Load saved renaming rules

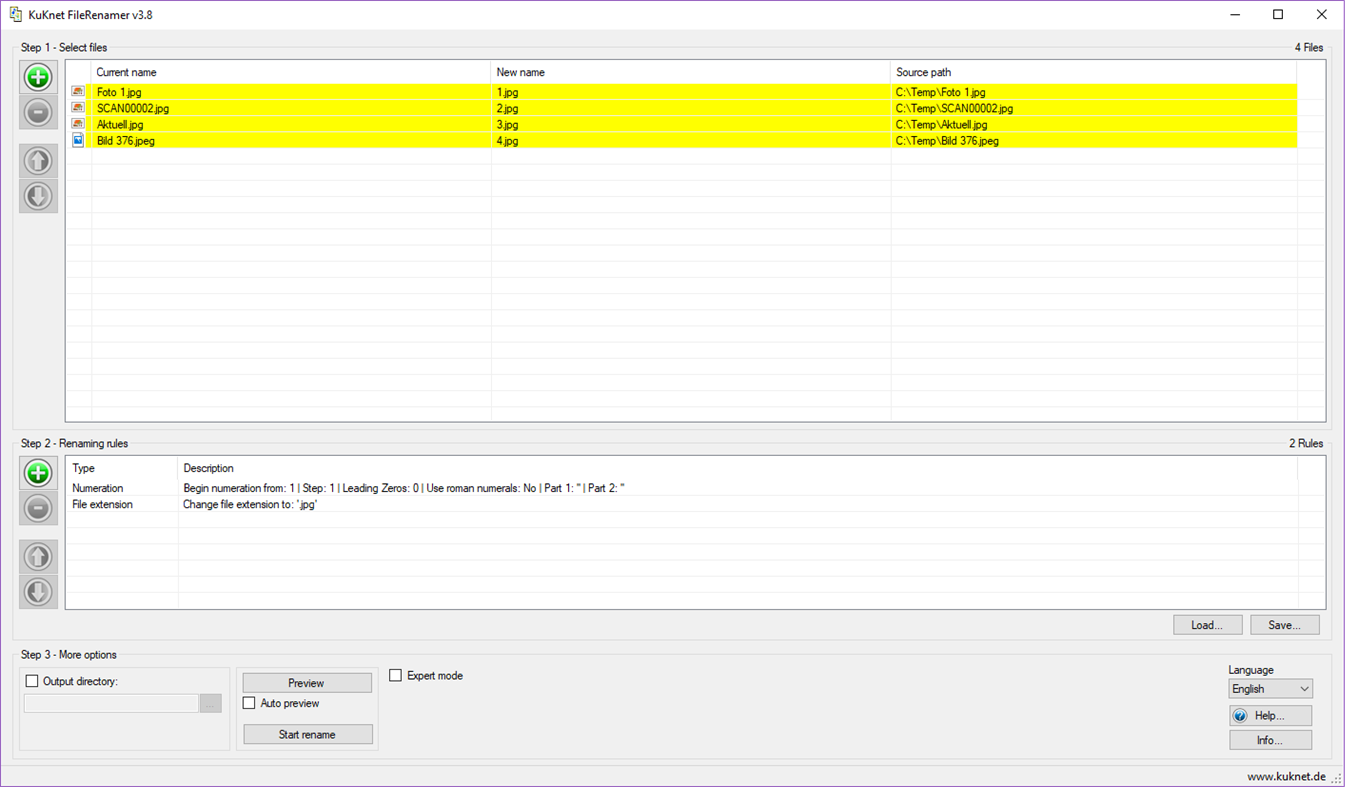1207,624
